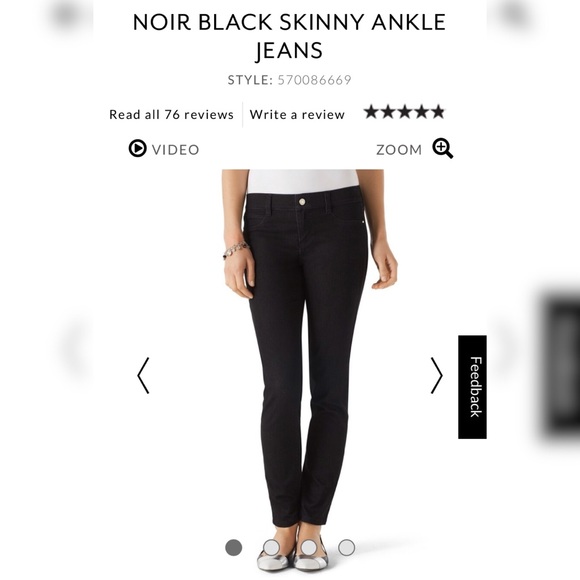Select the third carousel dot
Screen dimensions: 580x580
[309, 547]
